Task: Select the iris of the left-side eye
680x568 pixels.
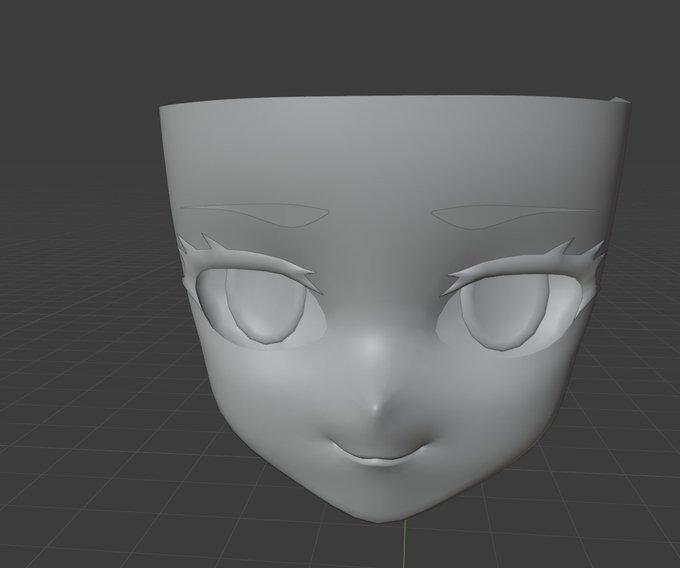Action: (265, 306)
